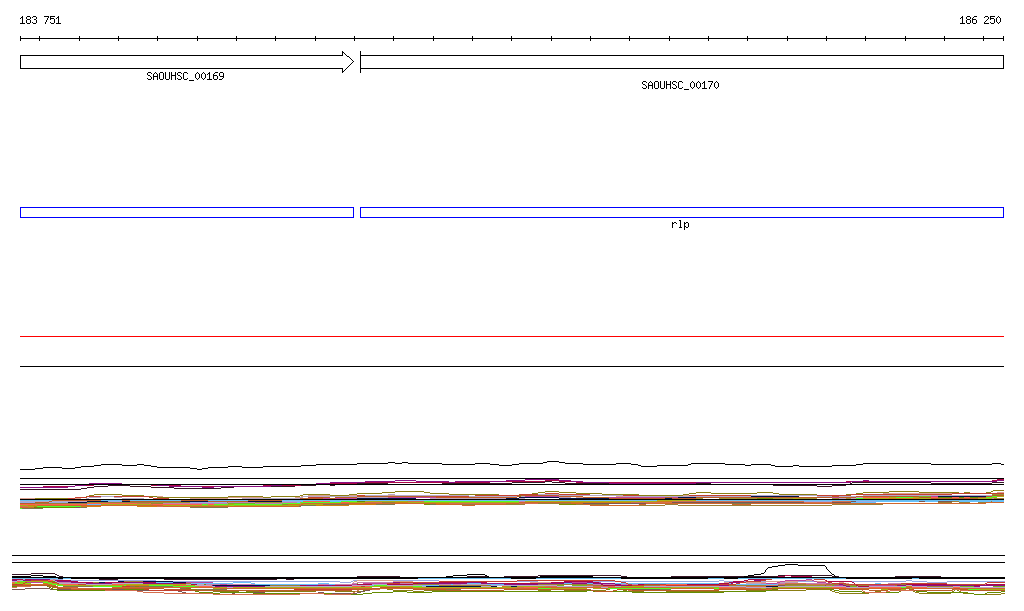Click the SAOUHSC_00169 gene label text

[185, 76]
